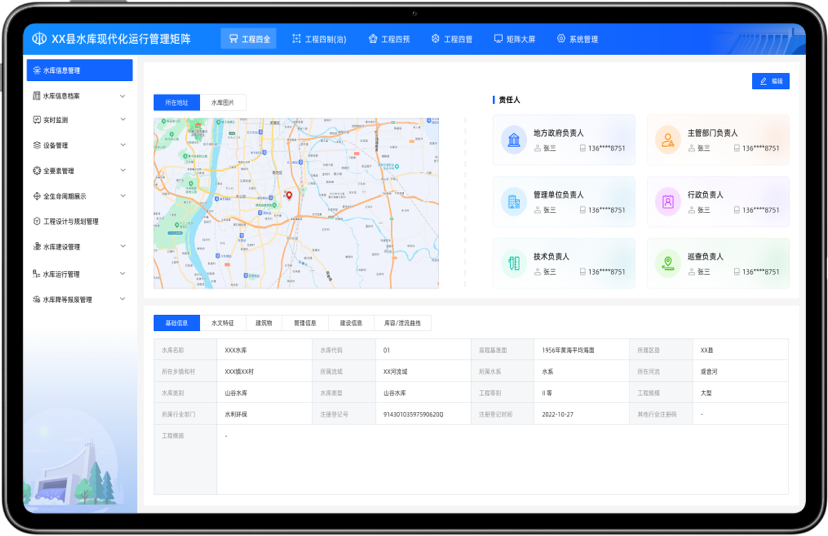Open the 水文特征 tab

(223, 323)
